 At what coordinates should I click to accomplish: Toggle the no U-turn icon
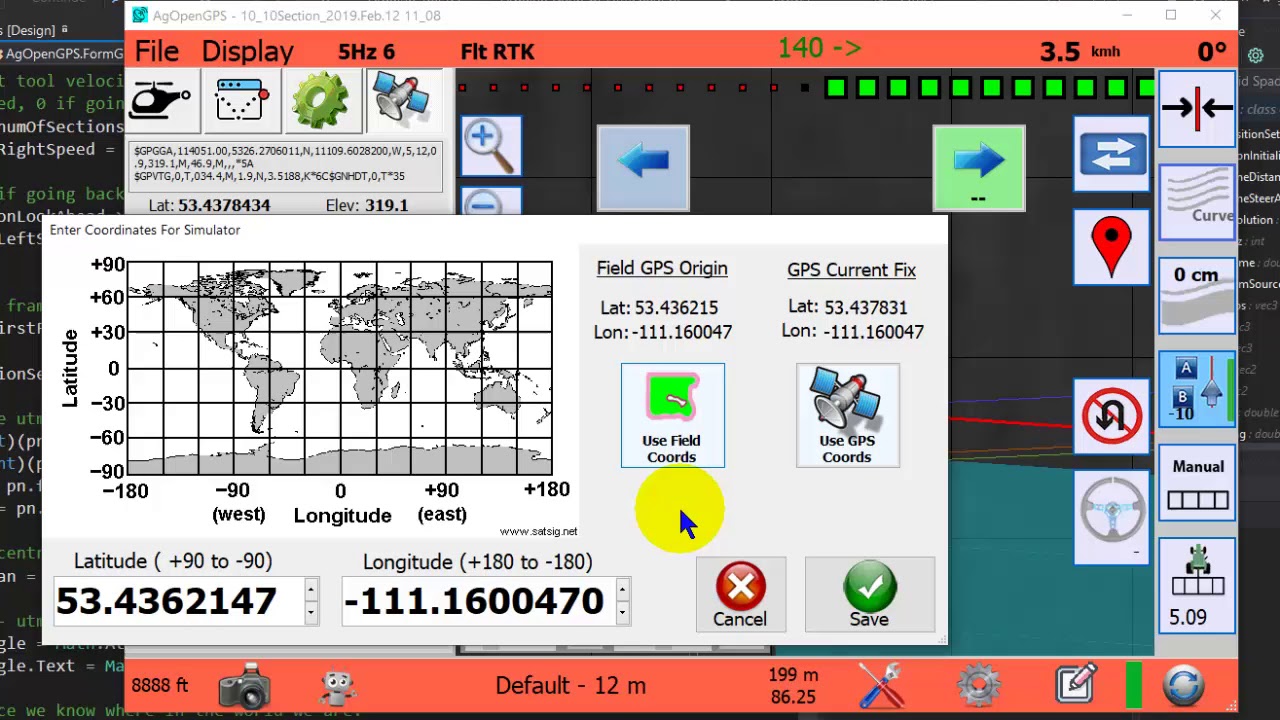tap(1111, 416)
